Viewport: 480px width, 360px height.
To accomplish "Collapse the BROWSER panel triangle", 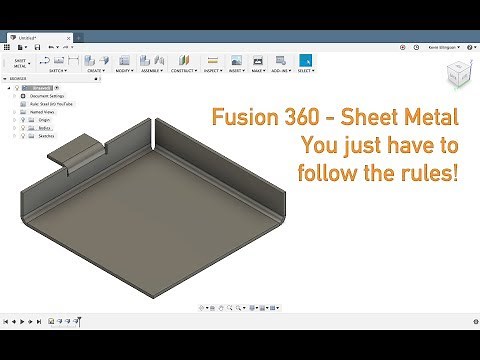I will [5, 79].
